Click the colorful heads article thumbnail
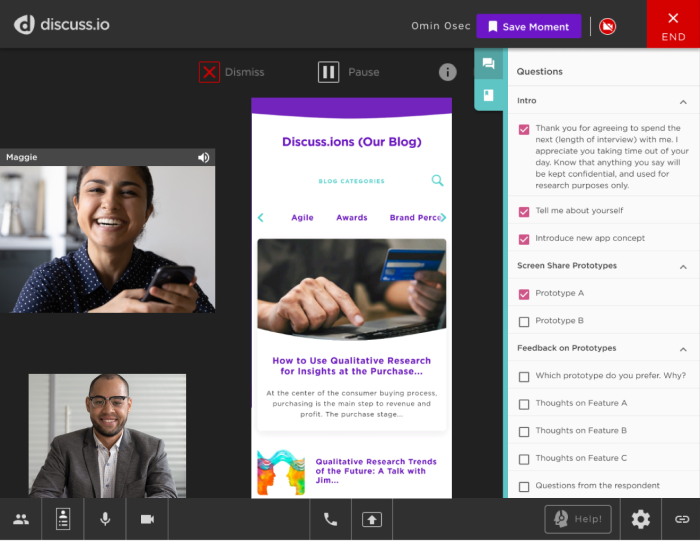The width and height of the screenshot is (700, 541). tap(281, 472)
